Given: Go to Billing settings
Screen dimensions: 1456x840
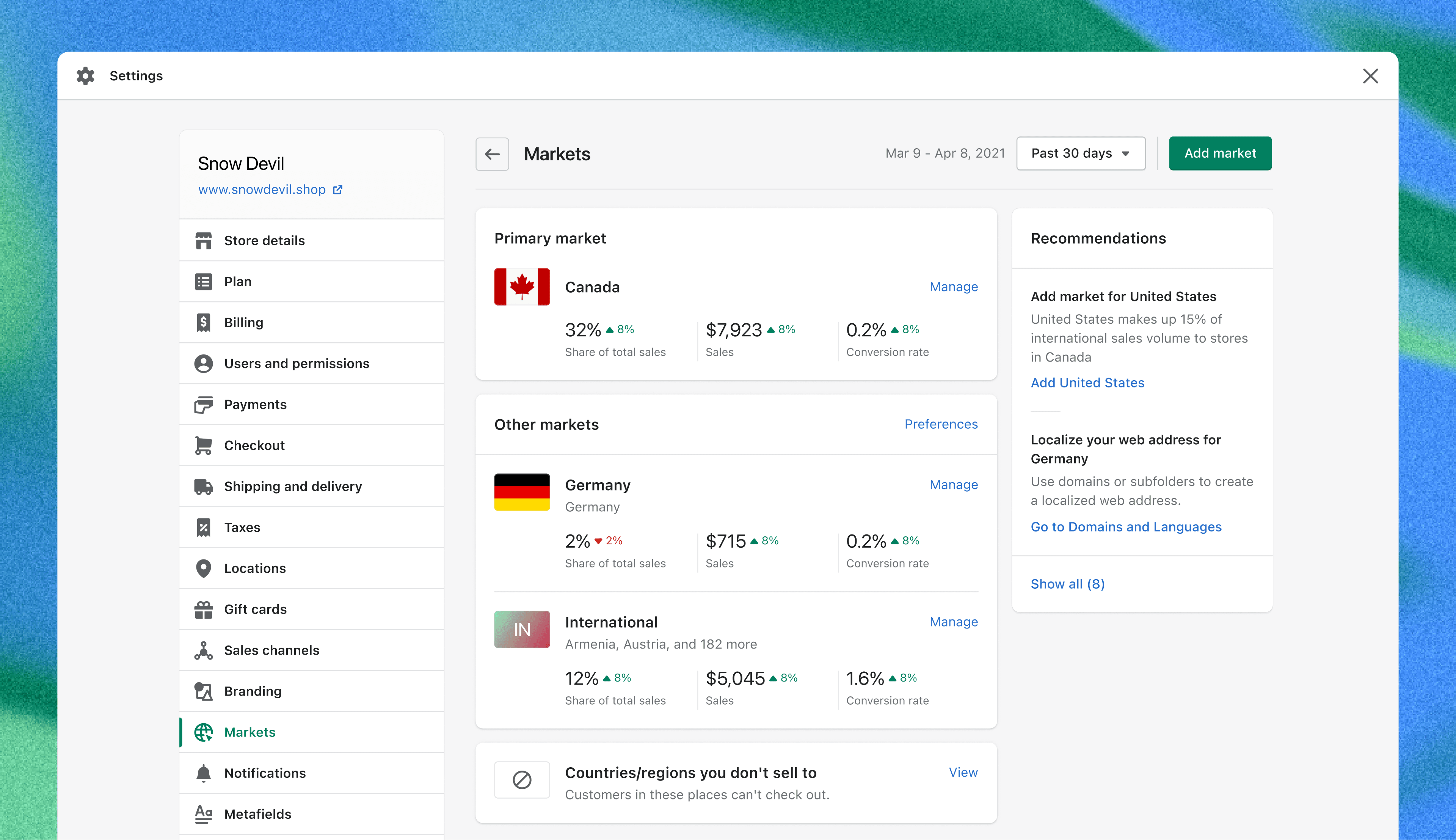Looking at the screenshot, I should click(x=312, y=323).
